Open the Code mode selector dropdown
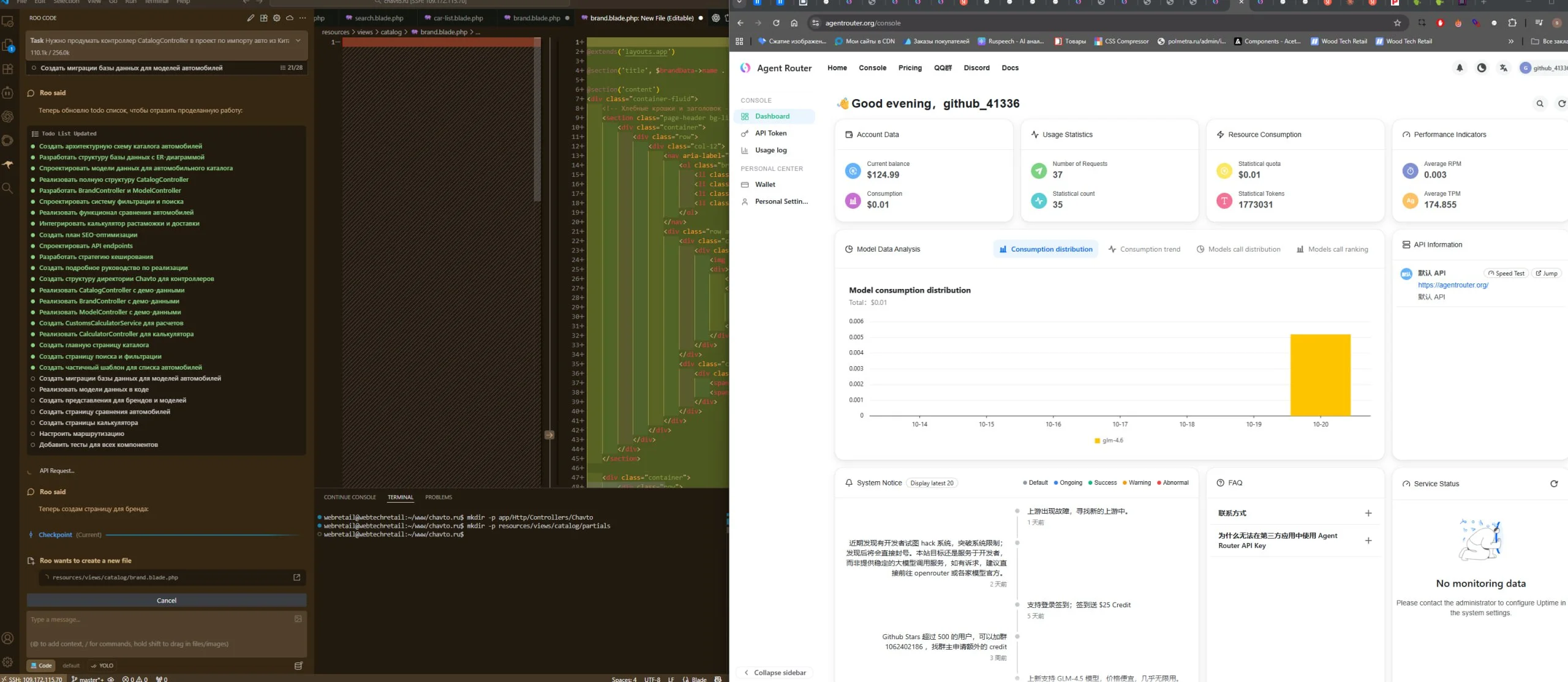Image resolution: width=1568 pixels, height=682 pixels. click(41, 665)
